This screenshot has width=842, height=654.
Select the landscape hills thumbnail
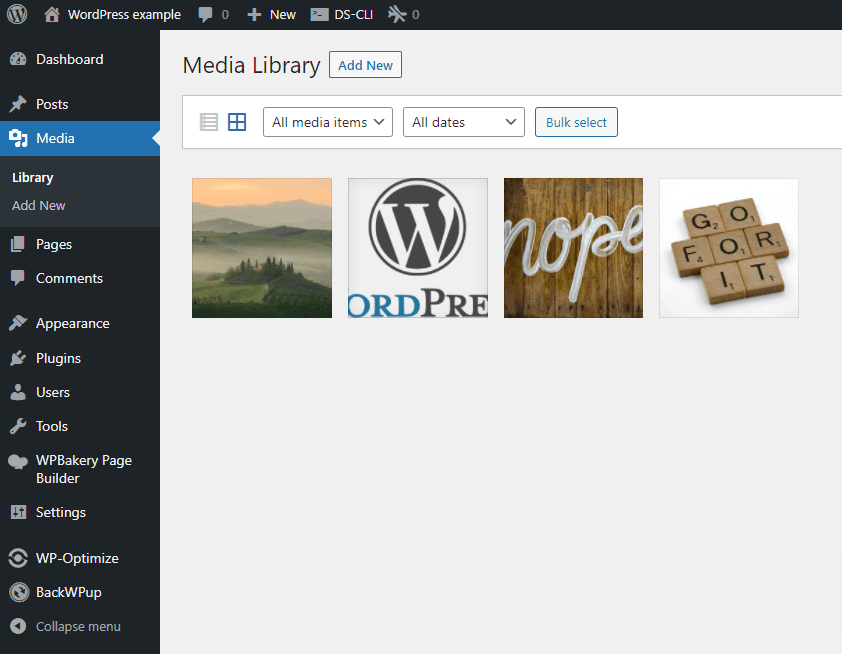(x=262, y=248)
